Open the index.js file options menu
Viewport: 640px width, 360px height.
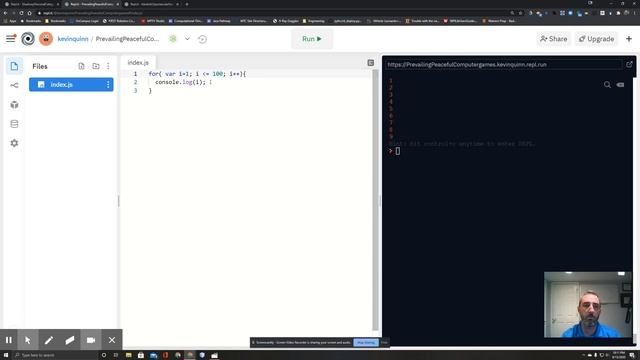point(108,84)
